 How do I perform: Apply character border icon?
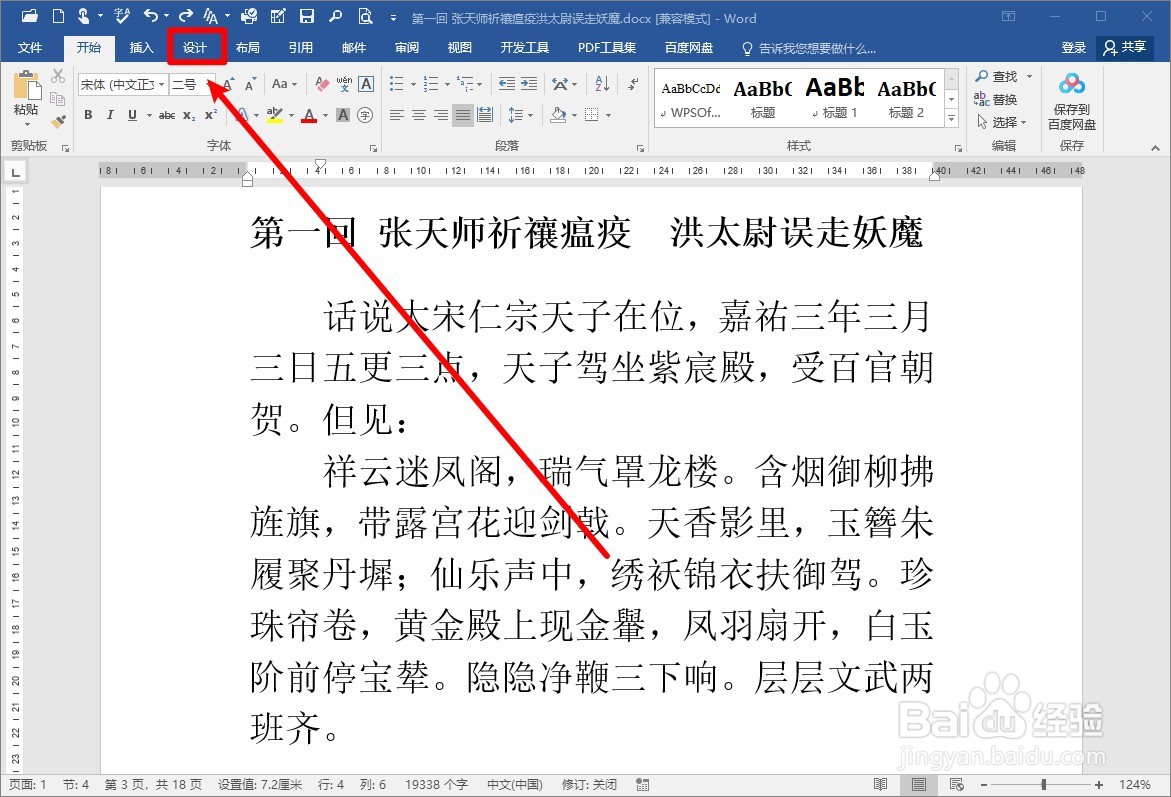click(366, 84)
